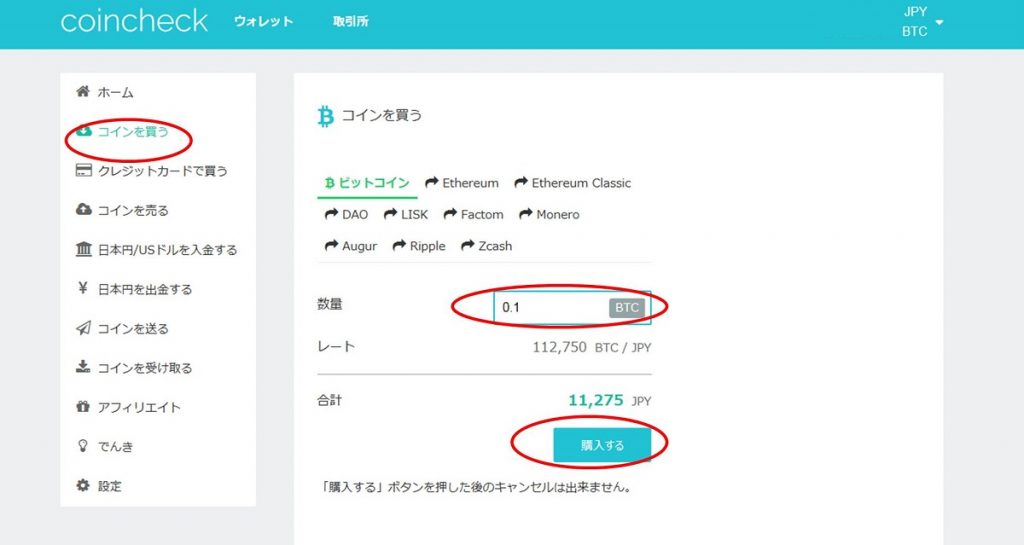Open 設定 settings page

pos(110,486)
